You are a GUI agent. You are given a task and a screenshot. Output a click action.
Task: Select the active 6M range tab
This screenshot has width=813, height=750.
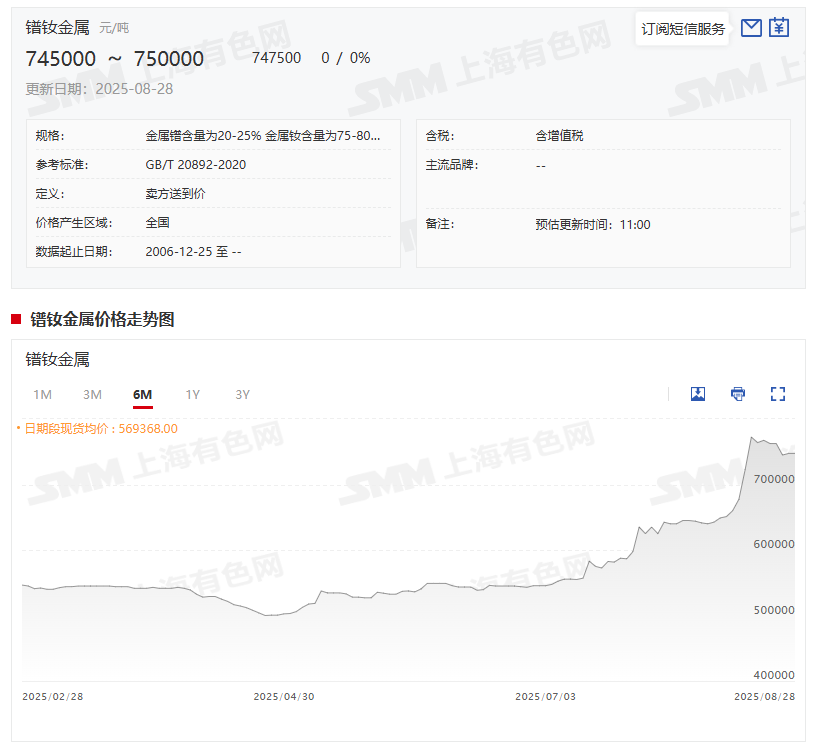(x=142, y=395)
